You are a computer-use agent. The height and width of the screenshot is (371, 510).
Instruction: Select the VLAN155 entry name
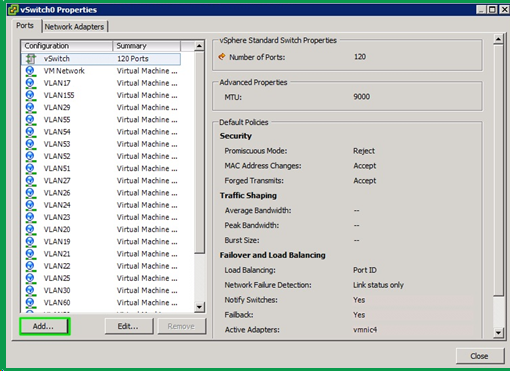59,95
